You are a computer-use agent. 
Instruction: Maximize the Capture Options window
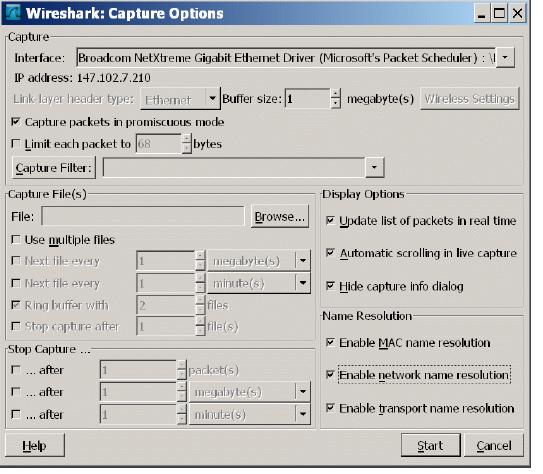[x=499, y=14]
